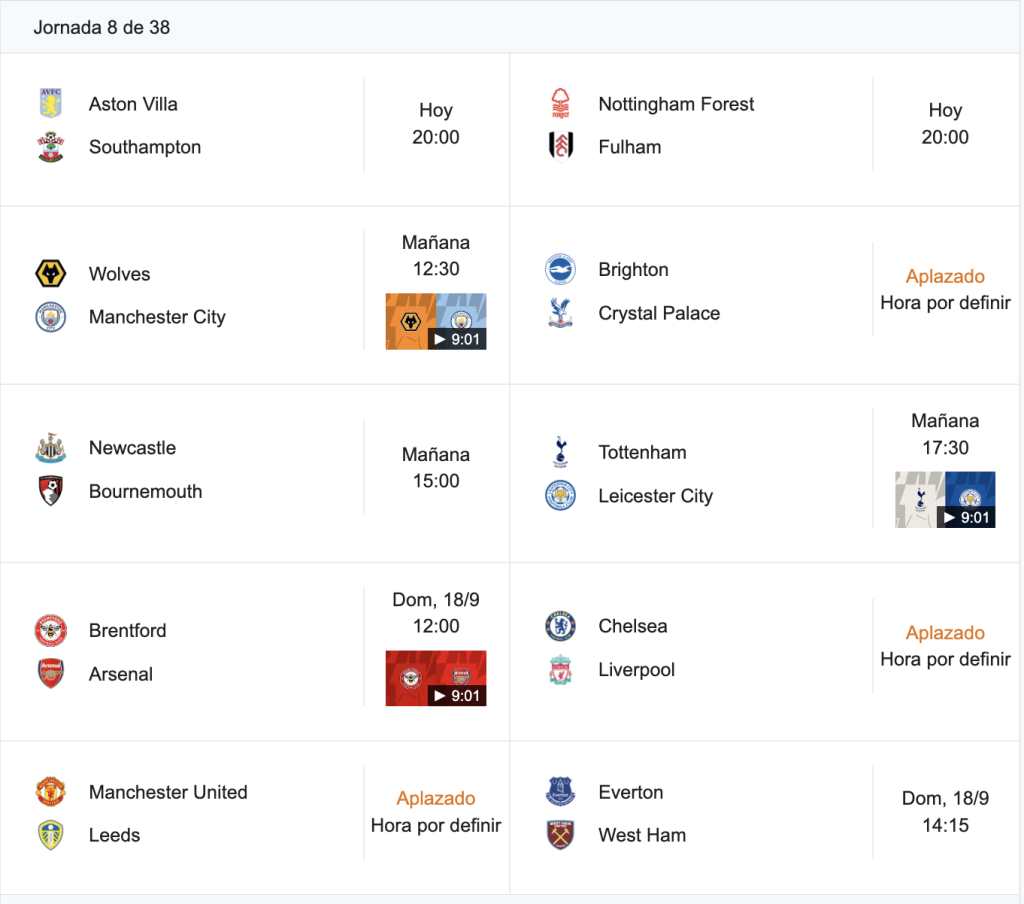The height and width of the screenshot is (904, 1024).
Task: Click the Jornada 8 de 38 header
Action: pyautogui.click(x=102, y=27)
